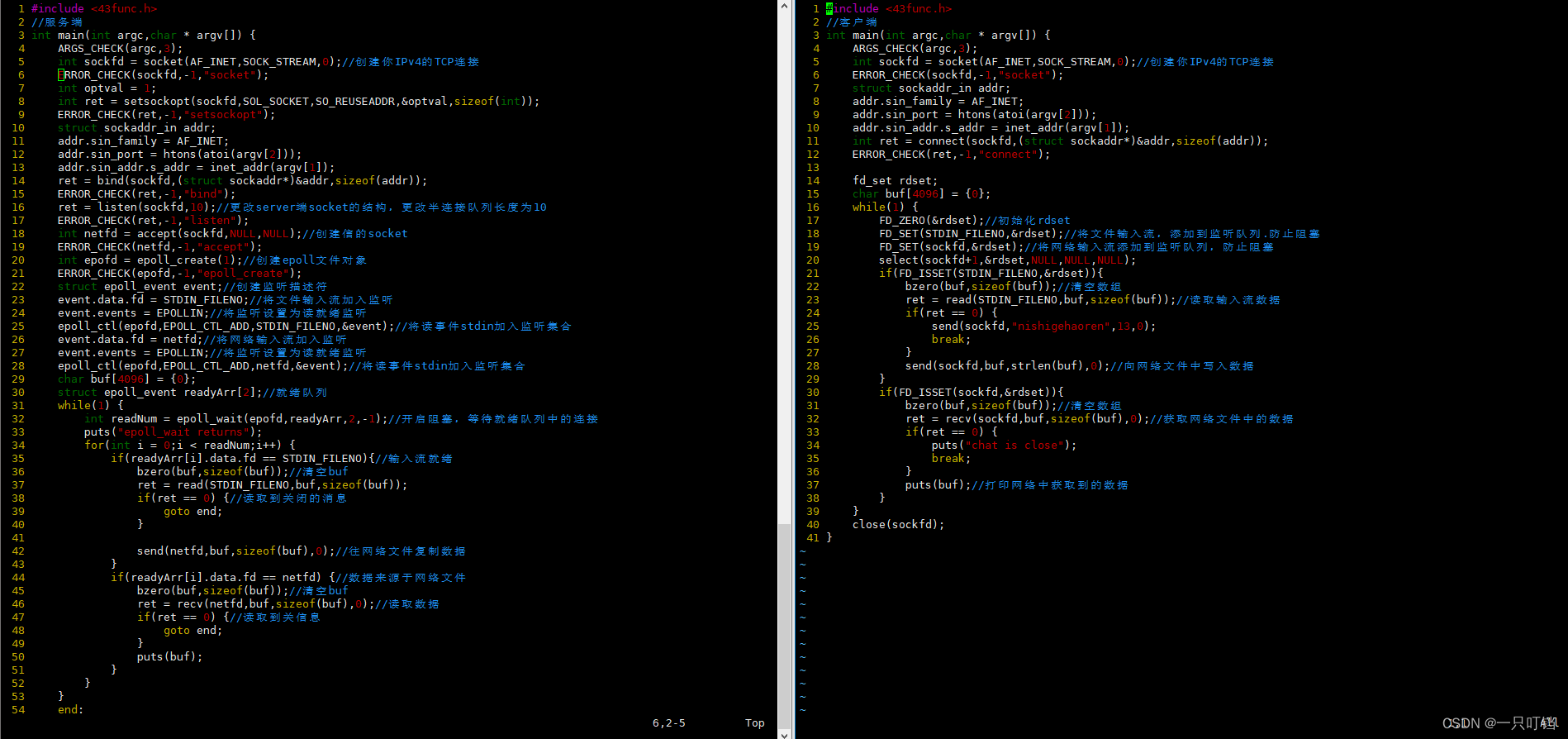Click '#include <43func.h>' in the right pane
This screenshot has width=1568, height=739.
tap(889, 8)
